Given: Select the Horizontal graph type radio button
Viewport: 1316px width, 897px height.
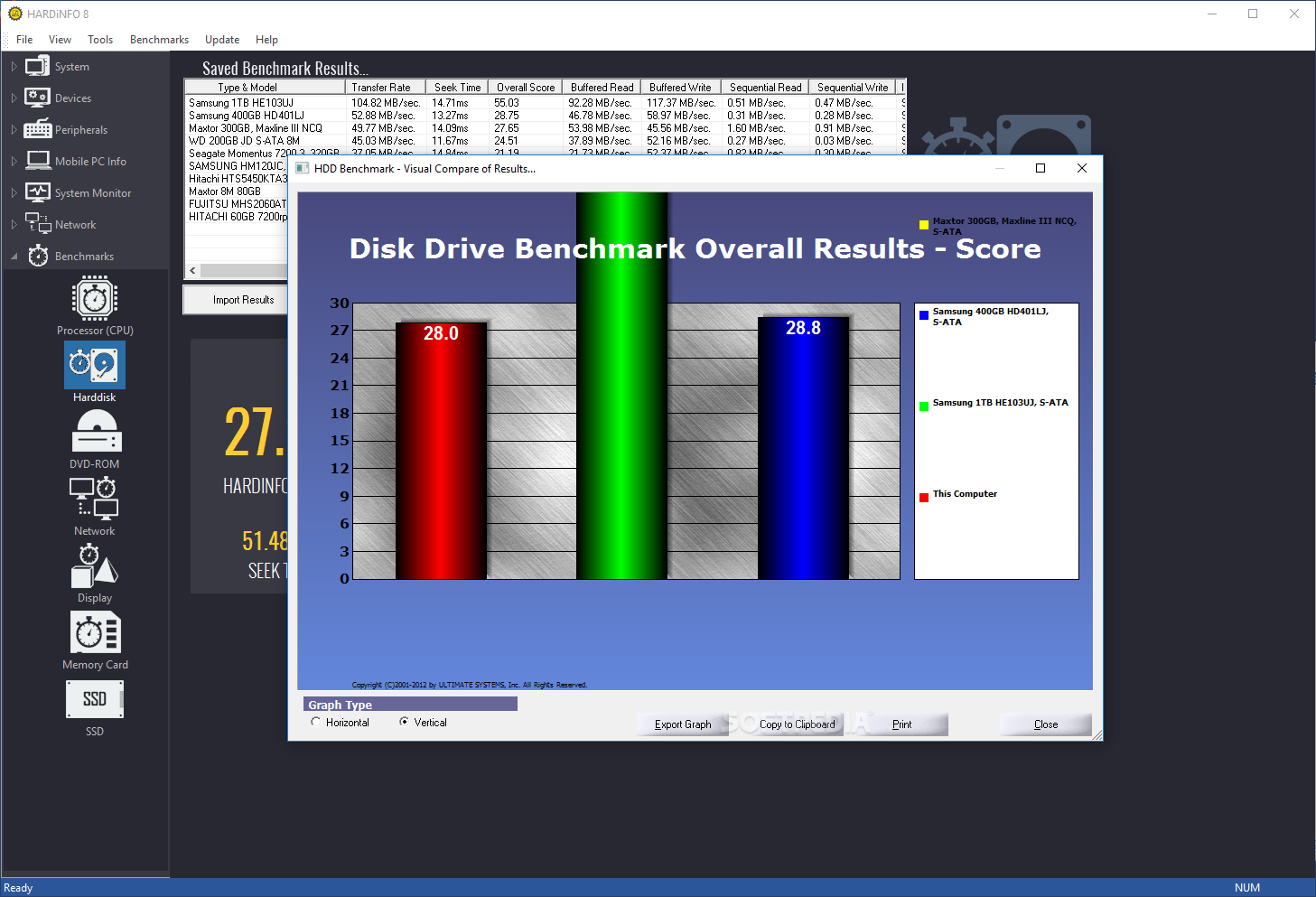Looking at the screenshot, I should pos(315,722).
